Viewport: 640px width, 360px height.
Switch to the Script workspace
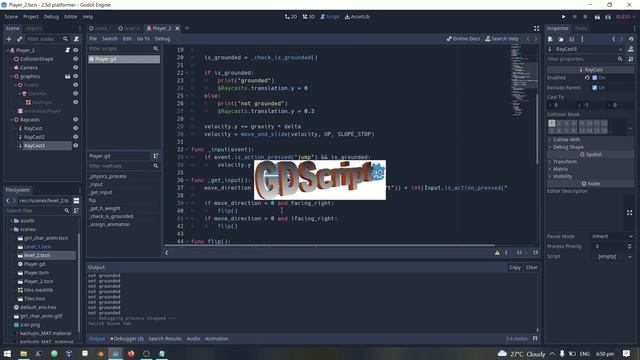(x=330, y=17)
